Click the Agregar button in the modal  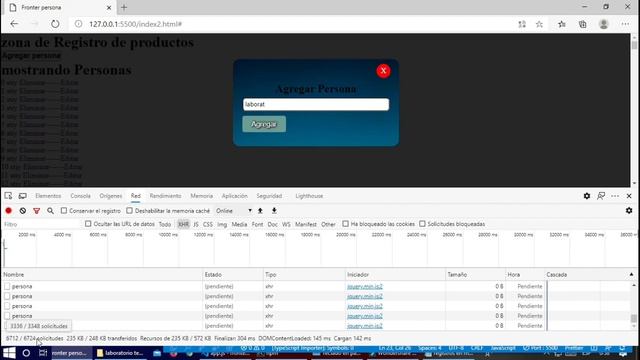coord(264,124)
